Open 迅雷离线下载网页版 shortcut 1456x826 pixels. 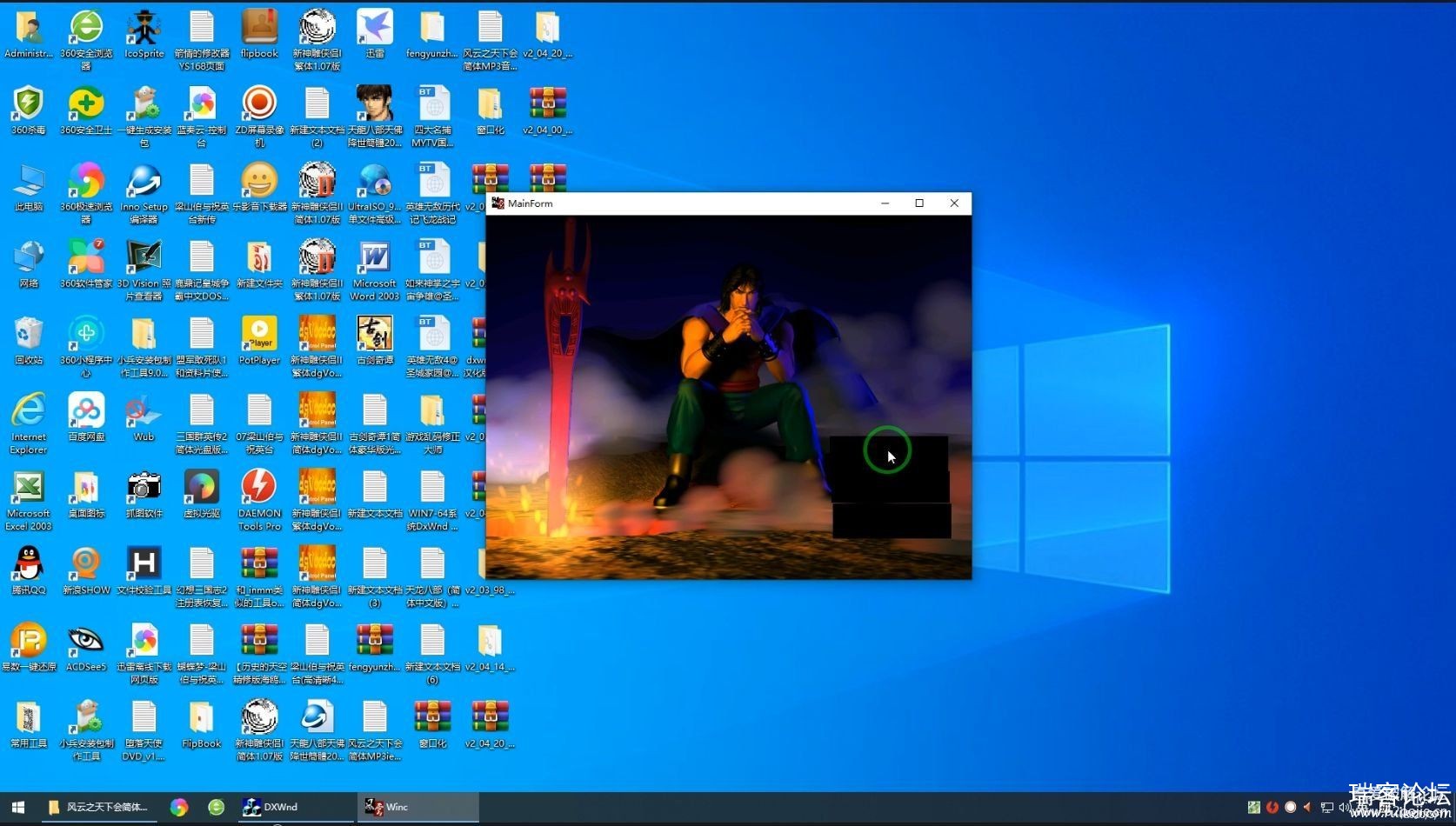pos(144,654)
